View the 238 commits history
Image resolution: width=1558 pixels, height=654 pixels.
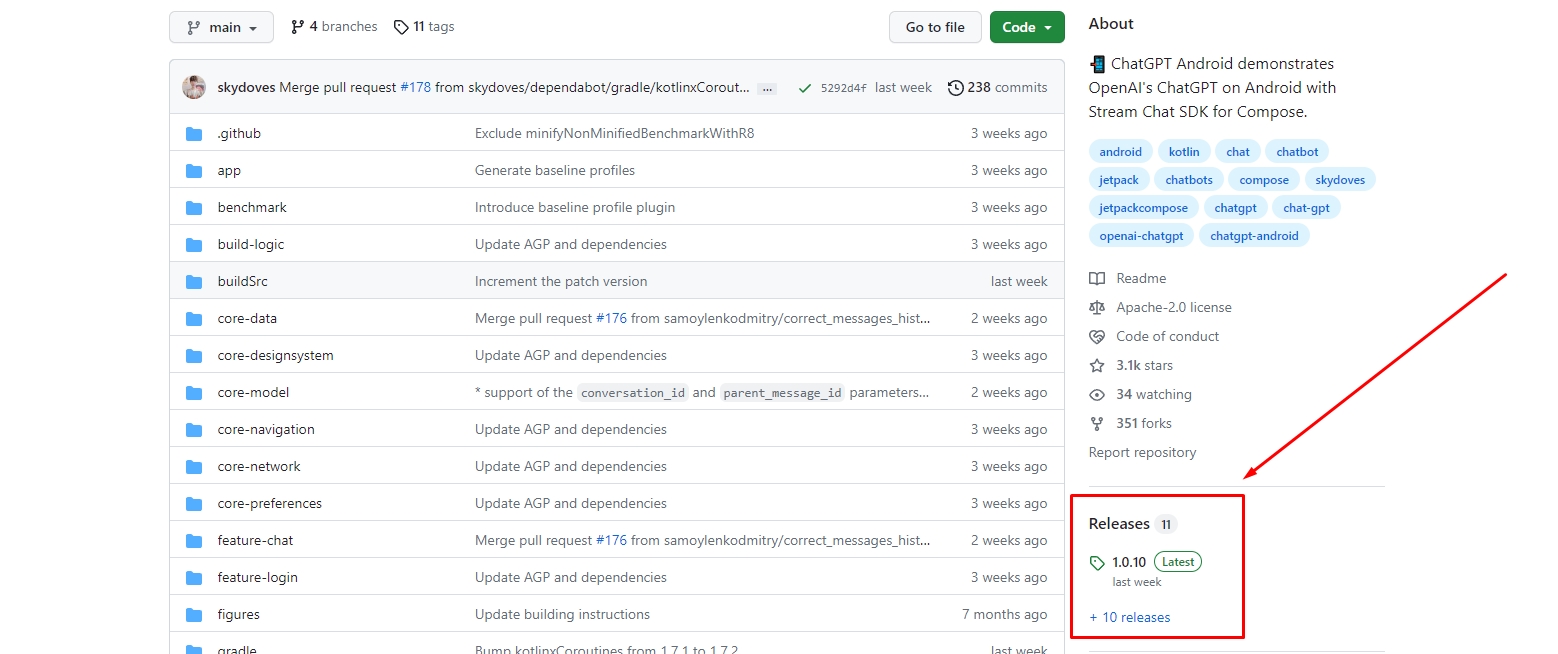click(x=998, y=87)
